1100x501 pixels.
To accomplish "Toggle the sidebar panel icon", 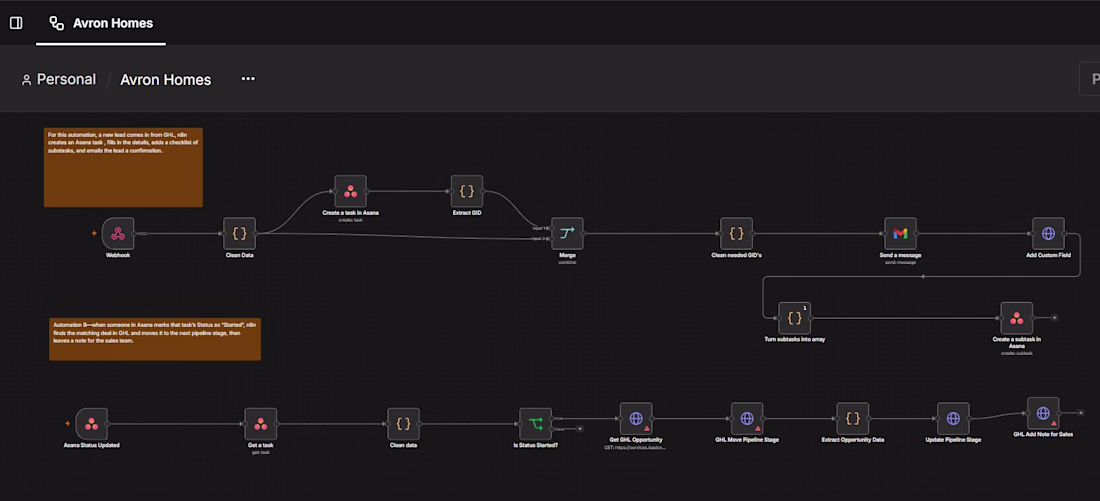I will [16, 23].
